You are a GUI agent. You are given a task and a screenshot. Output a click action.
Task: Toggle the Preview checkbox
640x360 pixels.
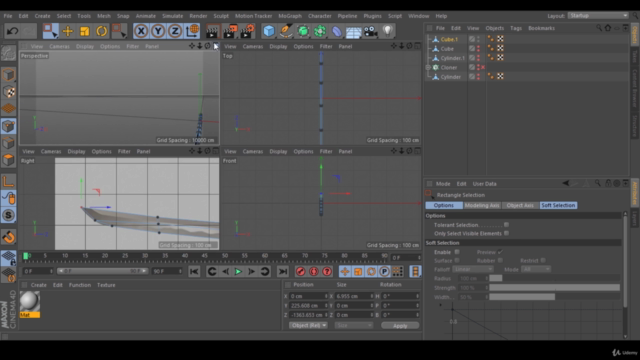(500, 252)
